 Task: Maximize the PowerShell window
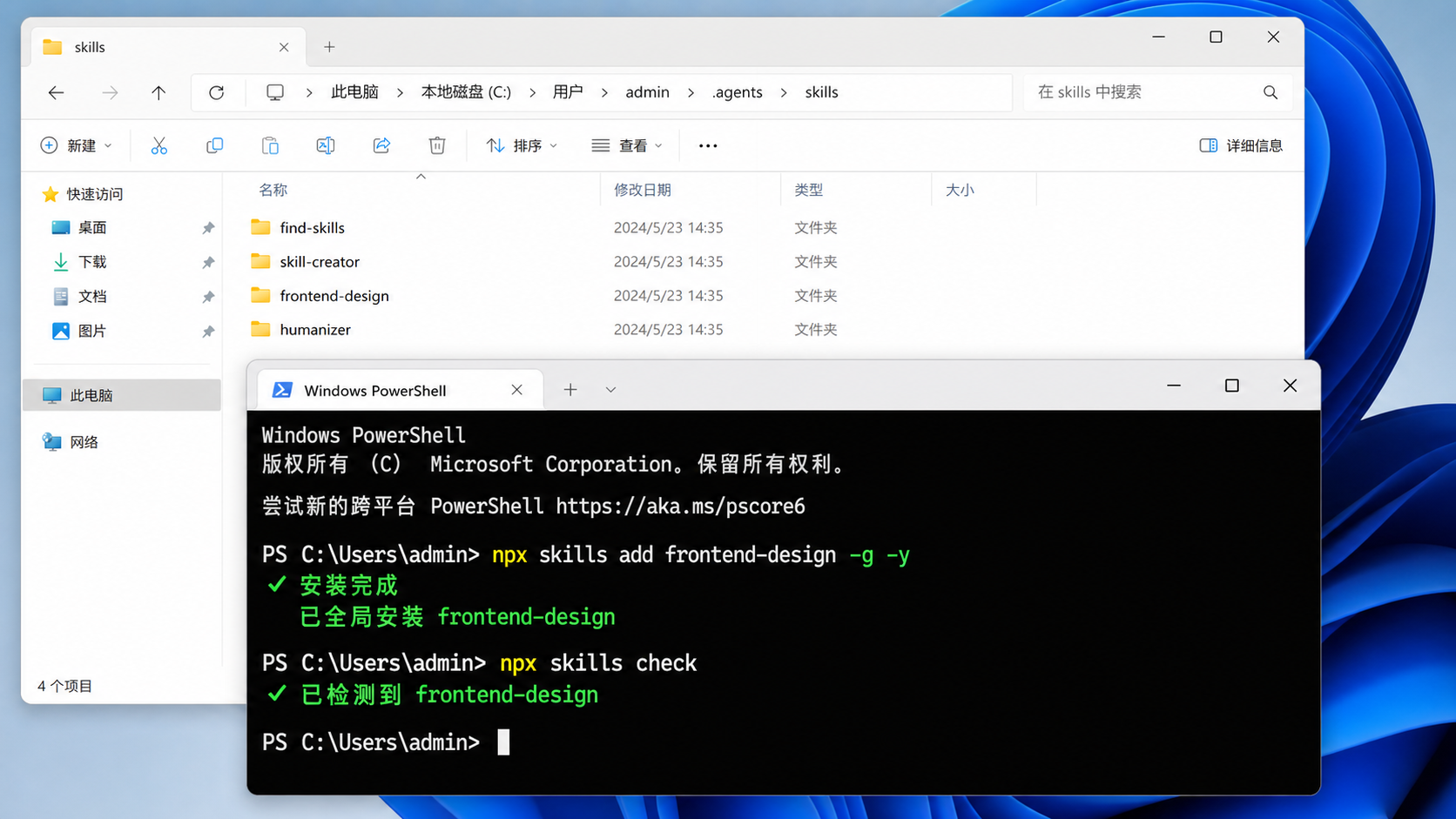click(x=1231, y=386)
